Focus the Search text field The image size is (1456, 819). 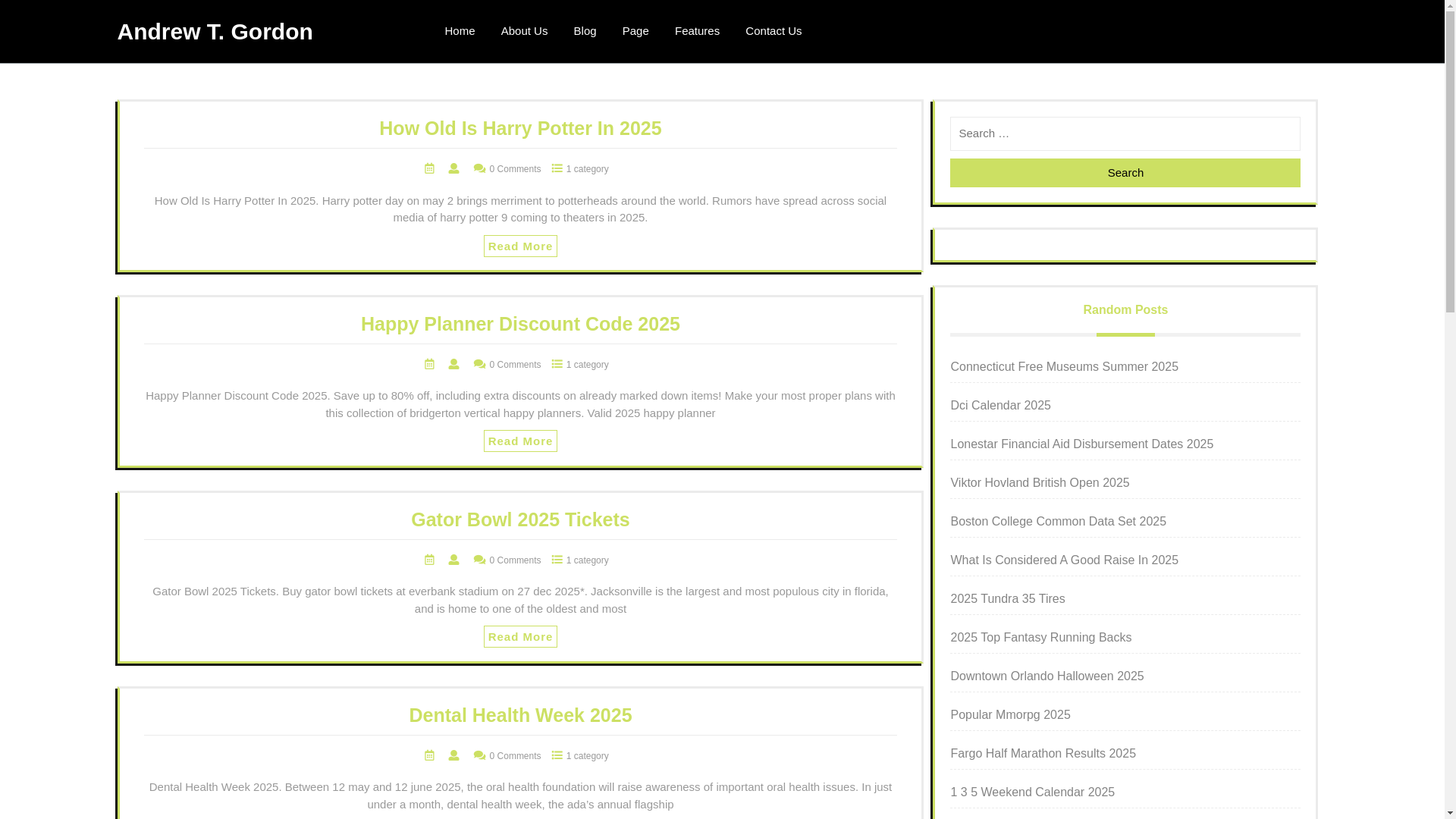[x=1125, y=133]
